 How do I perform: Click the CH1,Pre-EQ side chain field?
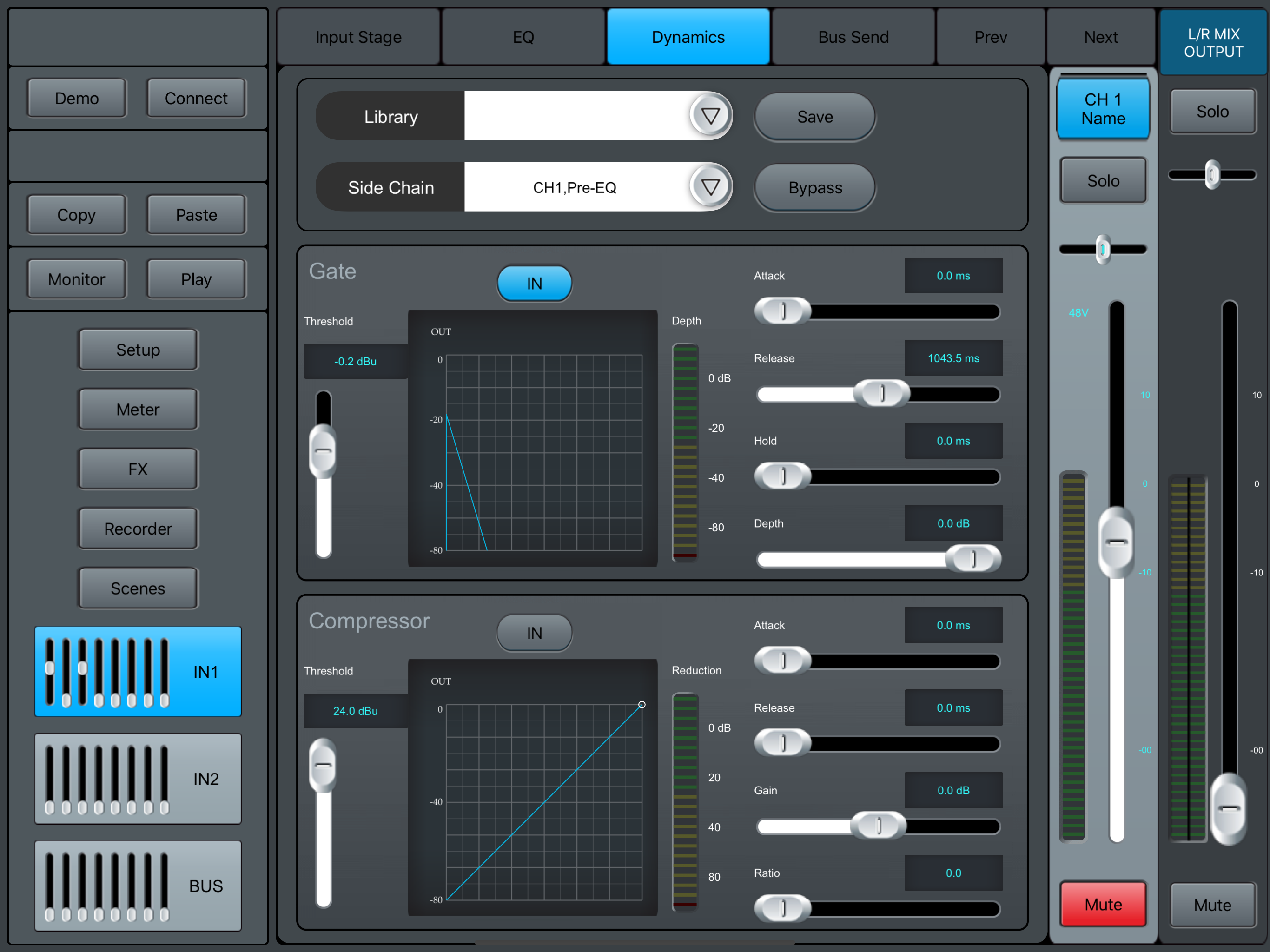[x=574, y=187]
